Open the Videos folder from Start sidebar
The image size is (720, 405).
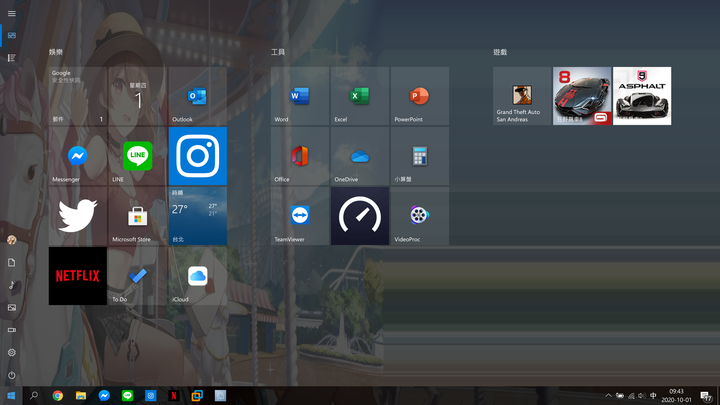pyautogui.click(x=11, y=330)
